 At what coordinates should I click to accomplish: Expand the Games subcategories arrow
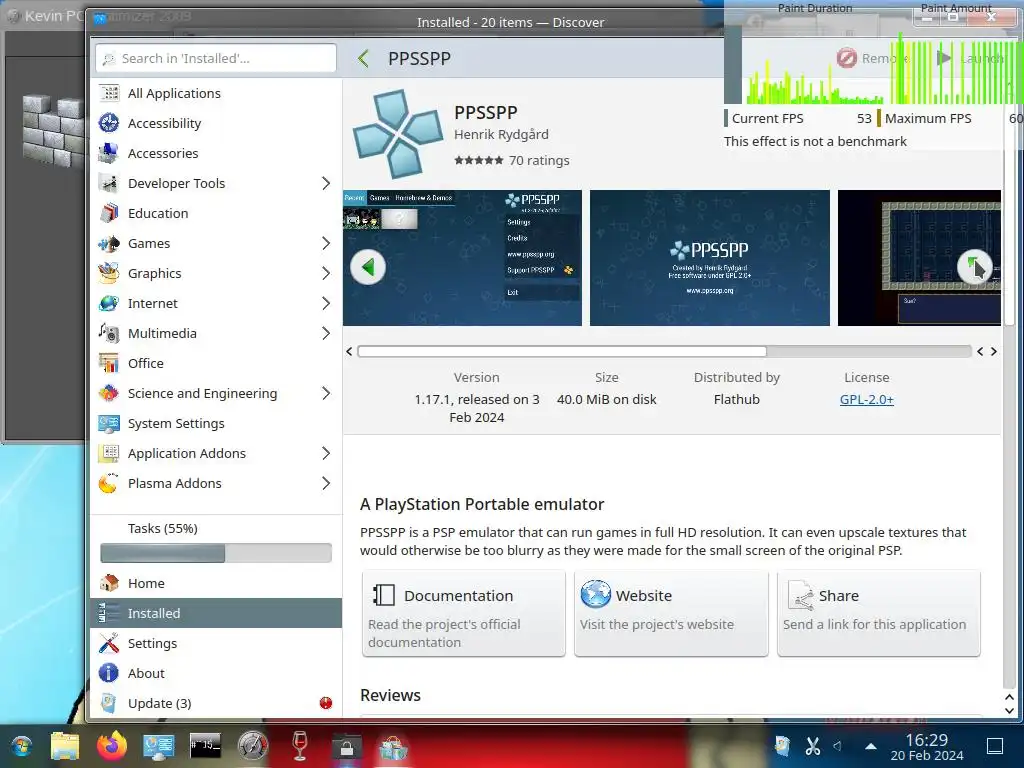point(326,244)
